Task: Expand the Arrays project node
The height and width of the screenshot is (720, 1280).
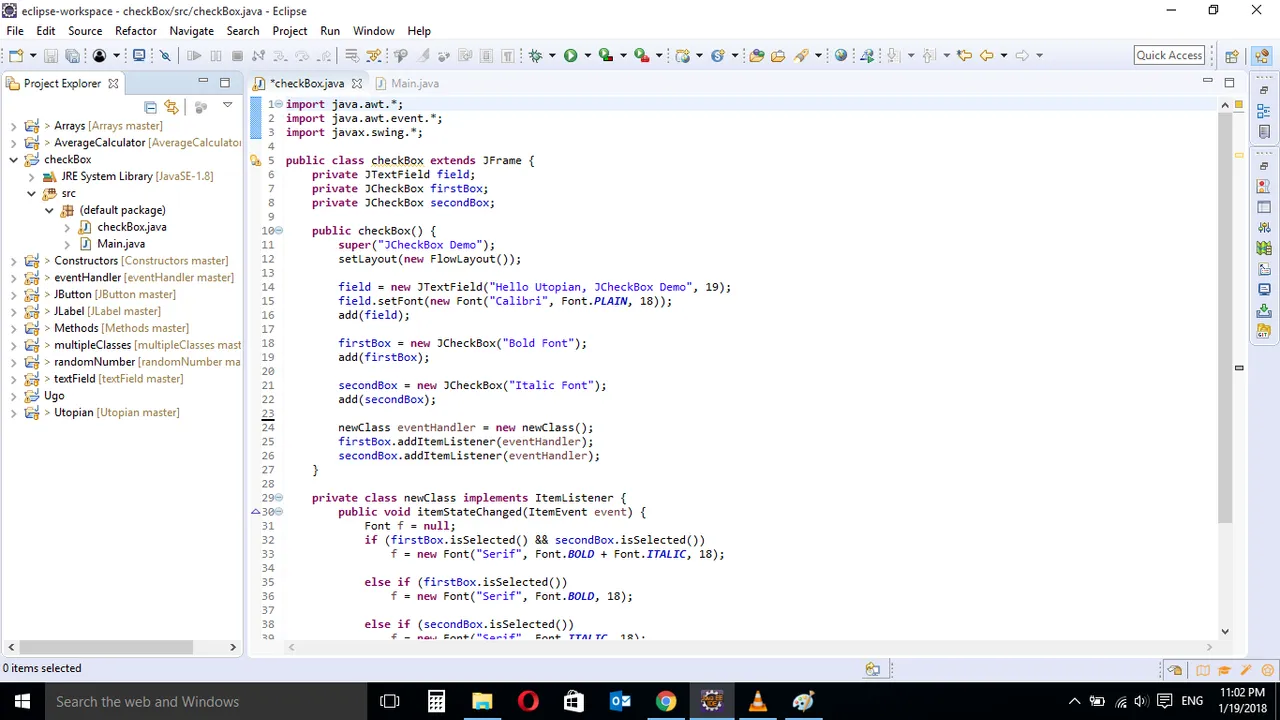Action: click(14, 126)
